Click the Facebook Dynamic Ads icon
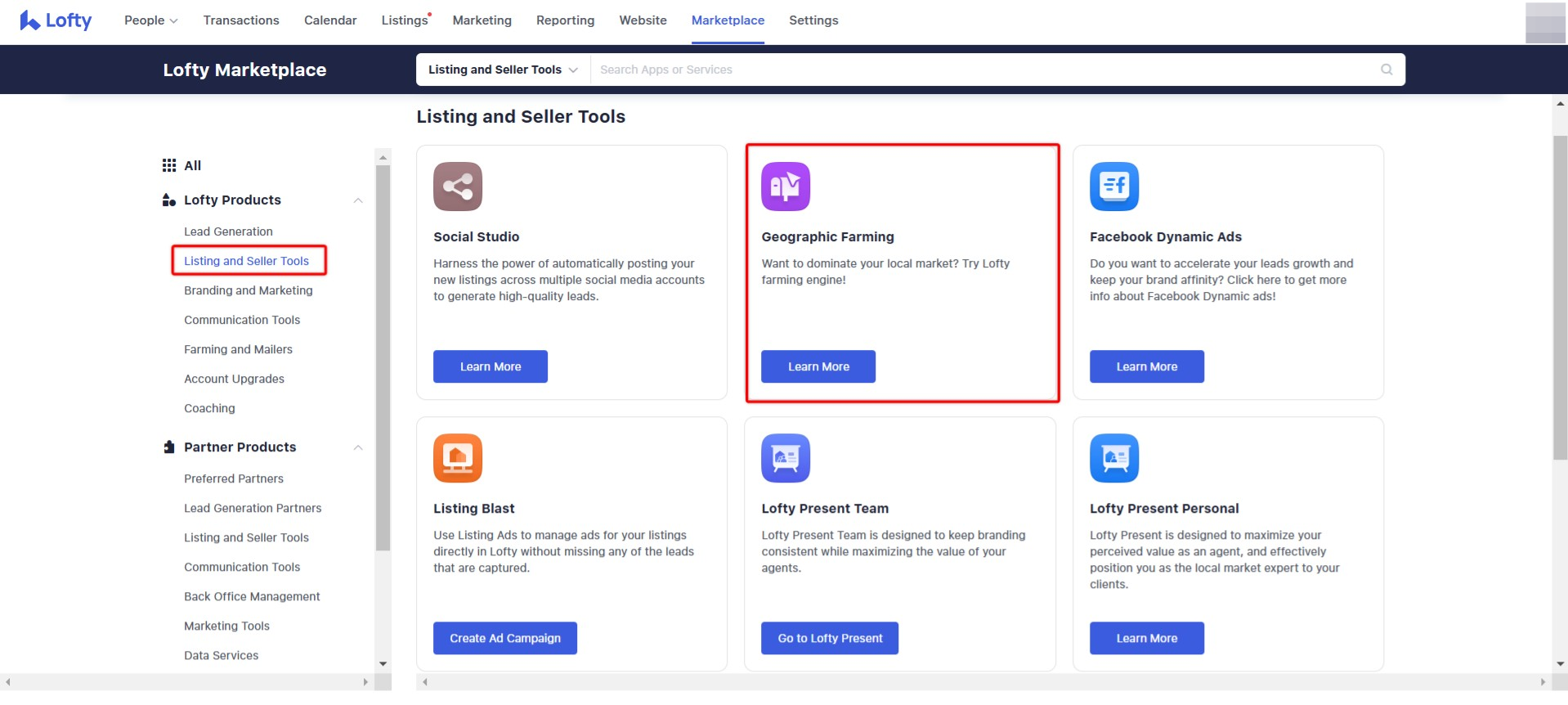Image resolution: width=1568 pixels, height=705 pixels. (1113, 186)
